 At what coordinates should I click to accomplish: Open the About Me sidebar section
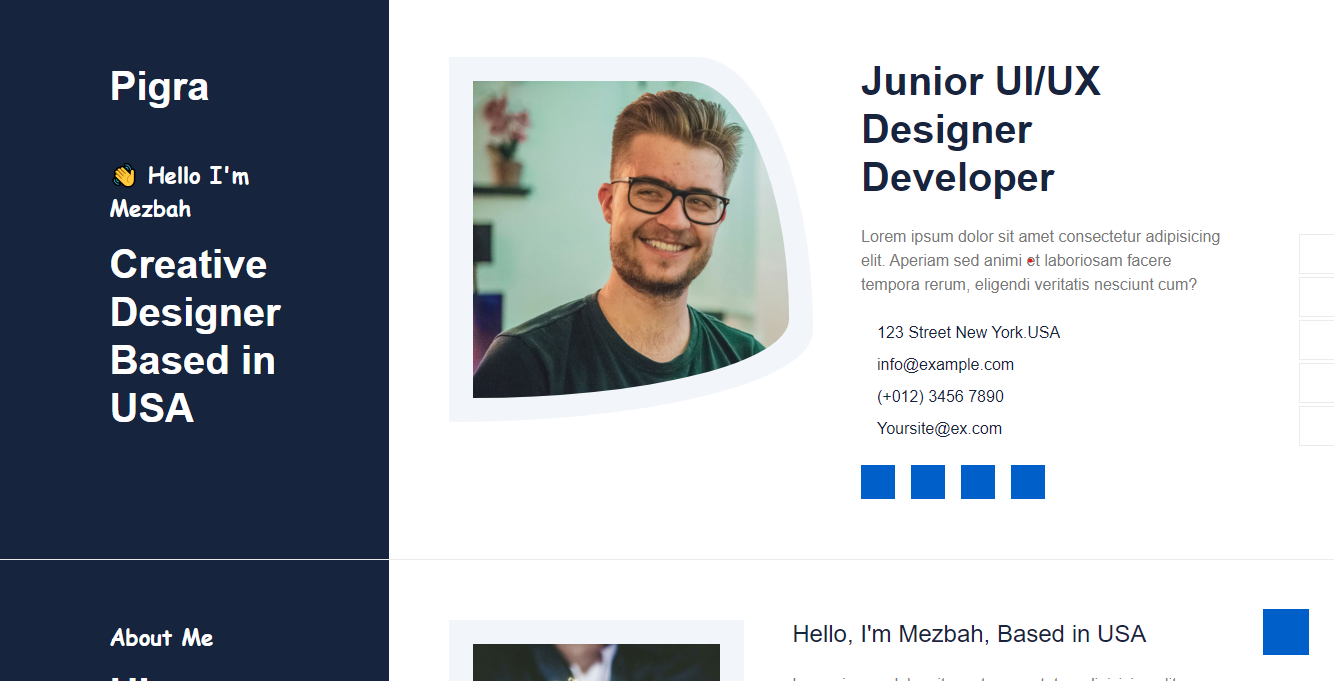[x=161, y=638]
